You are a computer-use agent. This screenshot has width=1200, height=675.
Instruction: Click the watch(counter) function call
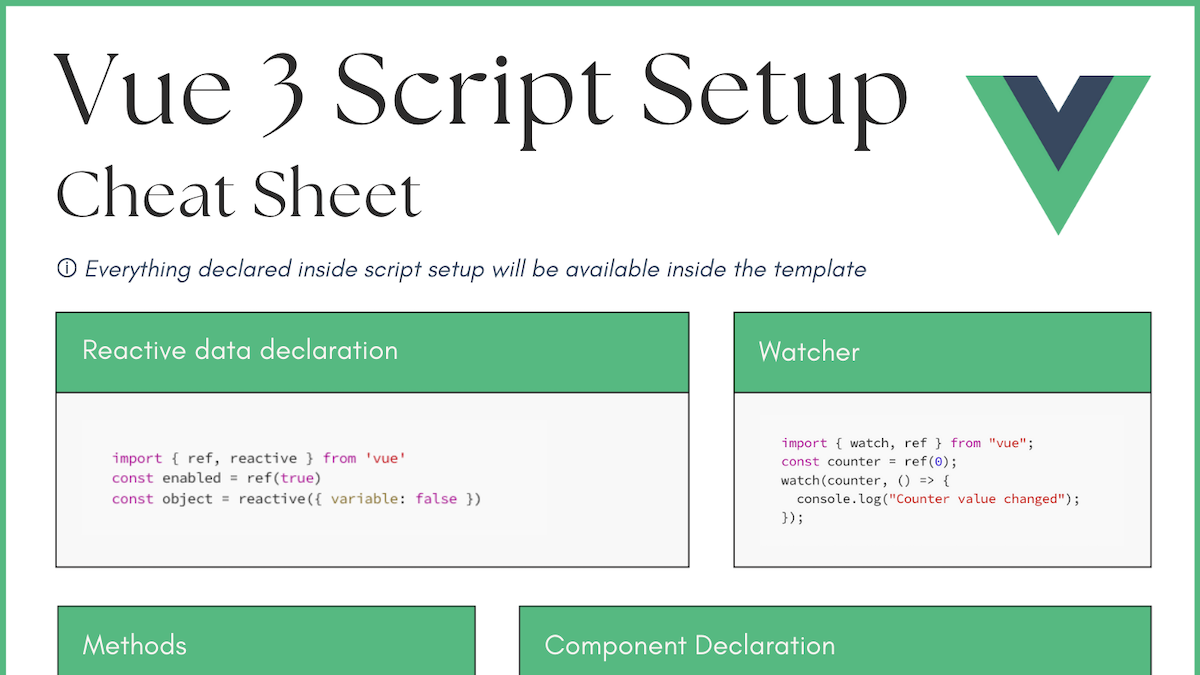click(830, 480)
